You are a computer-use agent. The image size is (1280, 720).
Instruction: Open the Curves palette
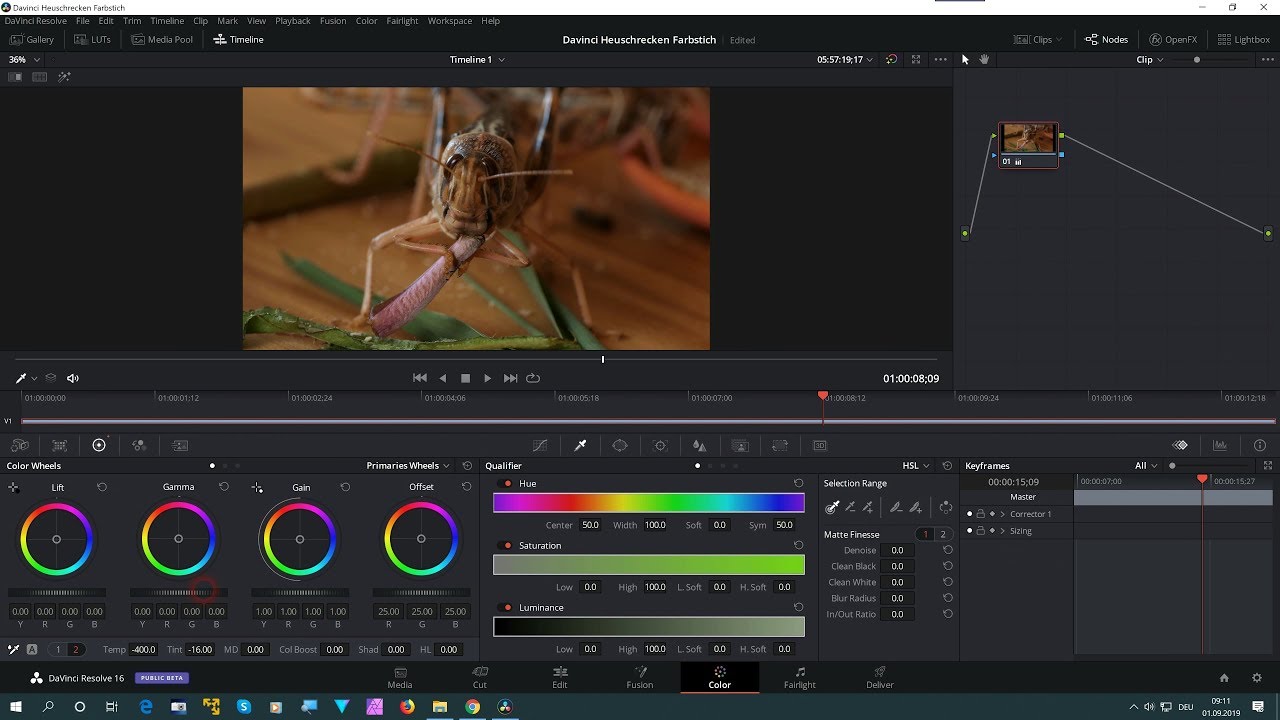[540, 445]
